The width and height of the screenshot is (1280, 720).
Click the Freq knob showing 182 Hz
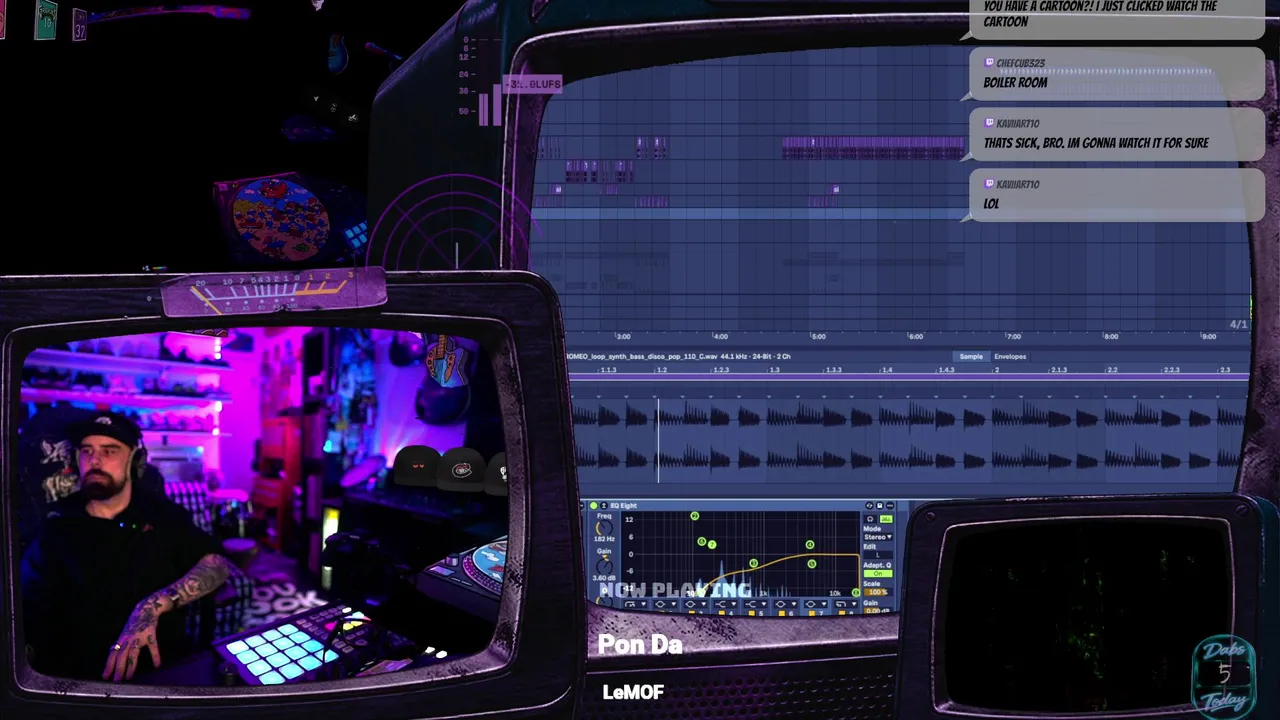[604, 527]
